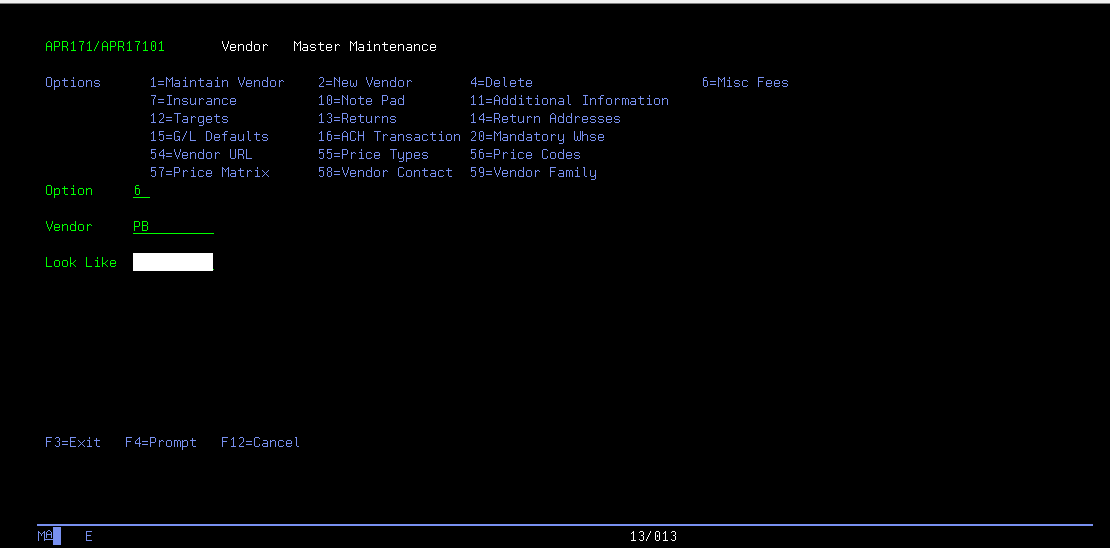Select the 7=Insurance option

pos(193,101)
